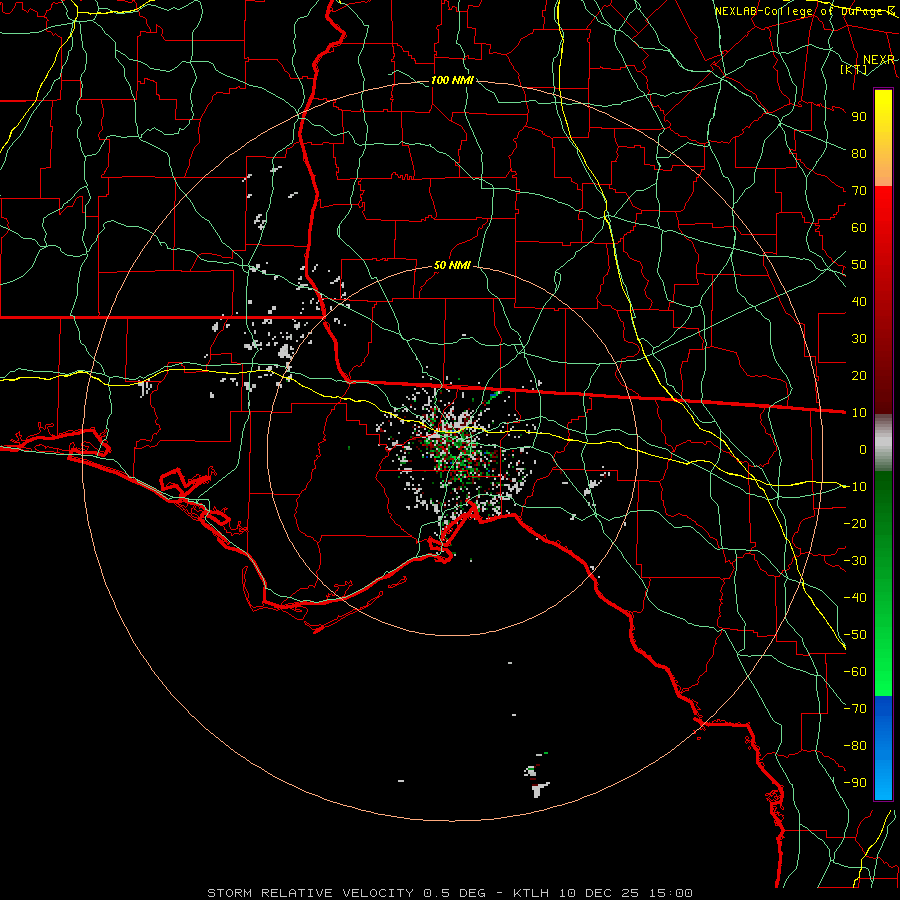Select the -50 value on the velocity scale
This screenshot has width=900, height=900.
855,635
